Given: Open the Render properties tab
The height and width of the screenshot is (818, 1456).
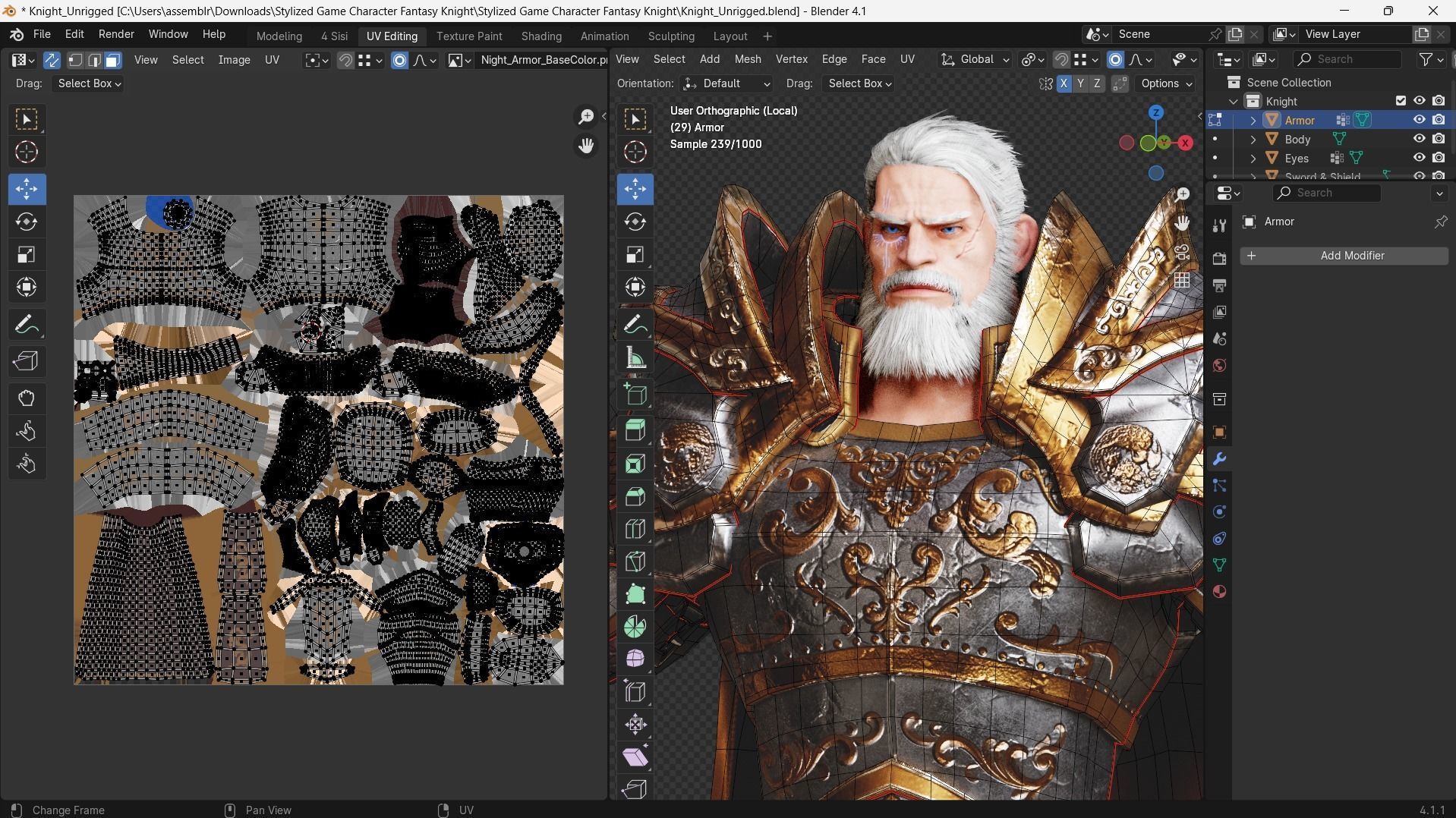Looking at the screenshot, I should [x=1219, y=259].
